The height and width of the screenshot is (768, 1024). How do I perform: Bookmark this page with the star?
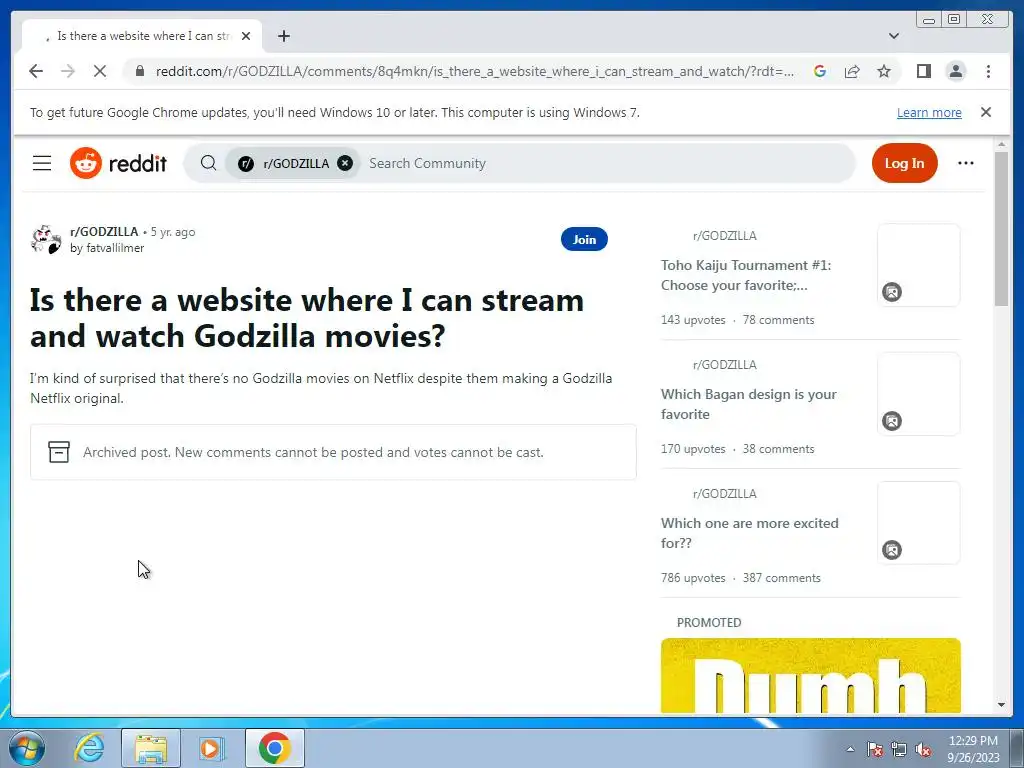point(884,71)
